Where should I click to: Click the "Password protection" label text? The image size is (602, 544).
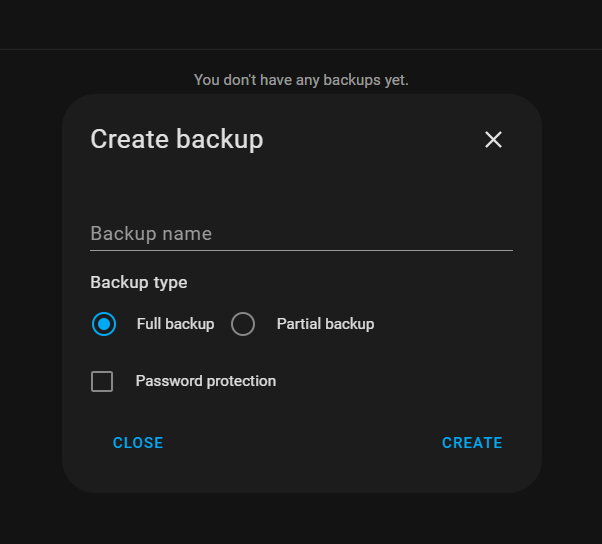pos(206,381)
